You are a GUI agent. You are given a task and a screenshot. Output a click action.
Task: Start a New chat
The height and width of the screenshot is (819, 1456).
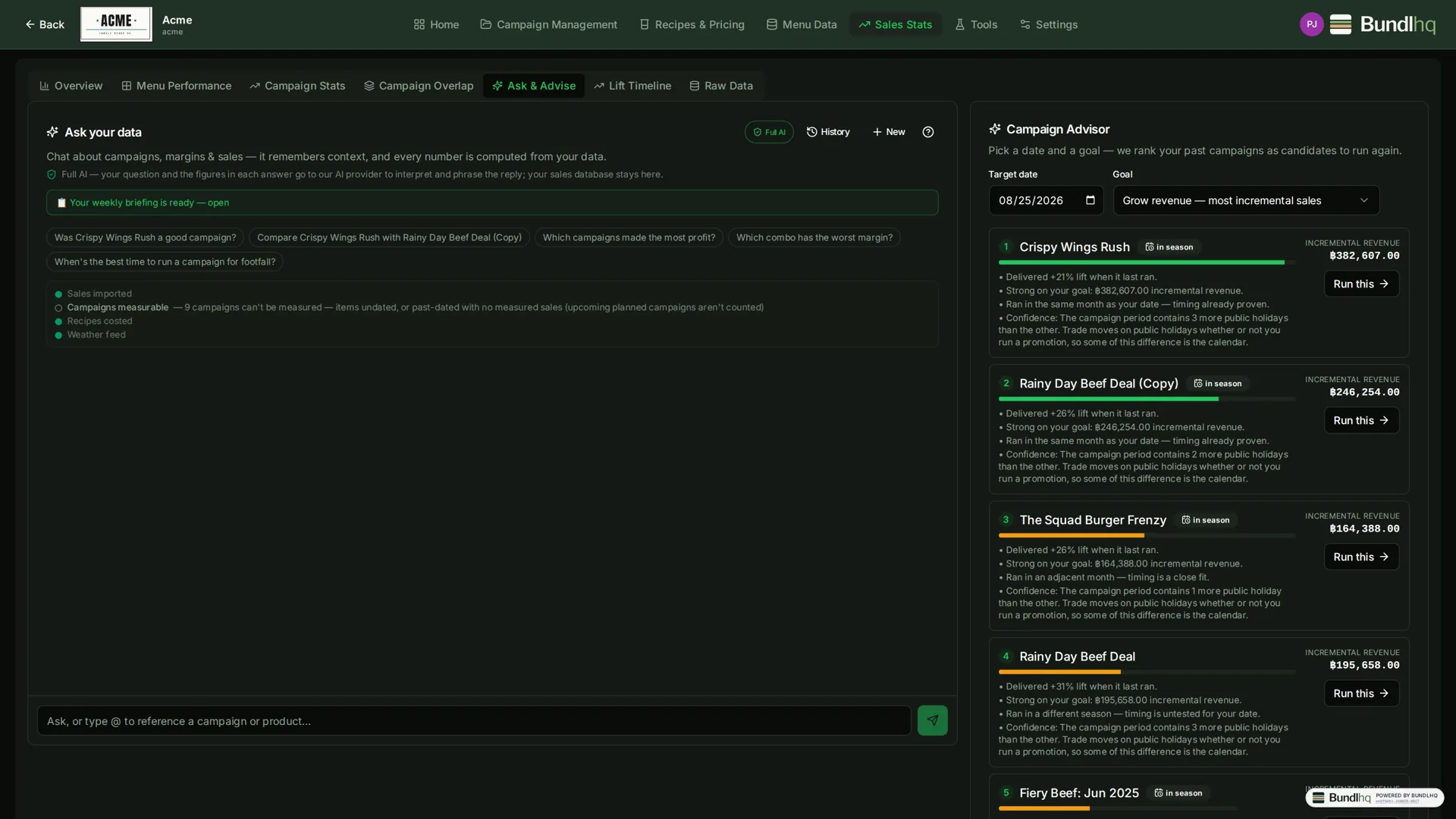point(889,132)
